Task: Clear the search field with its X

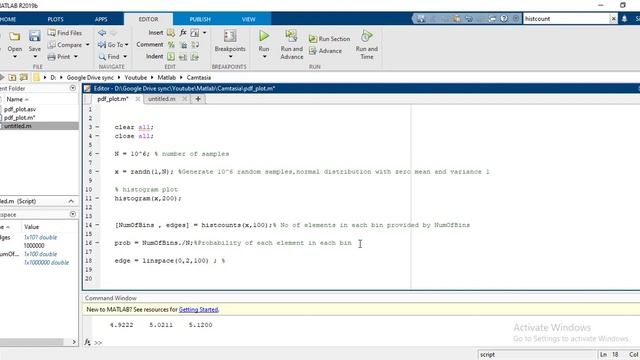Action: coord(613,19)
